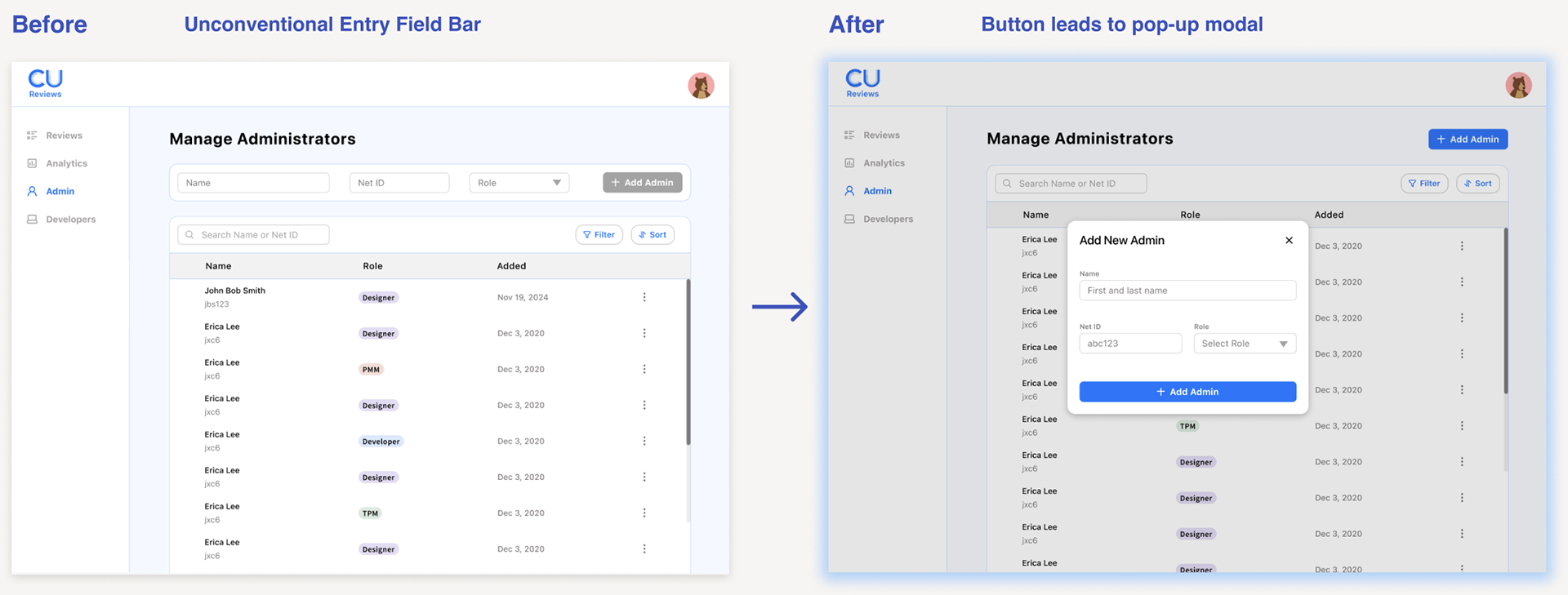Click the Add Admin button inside the modal

click(1187, 392)
